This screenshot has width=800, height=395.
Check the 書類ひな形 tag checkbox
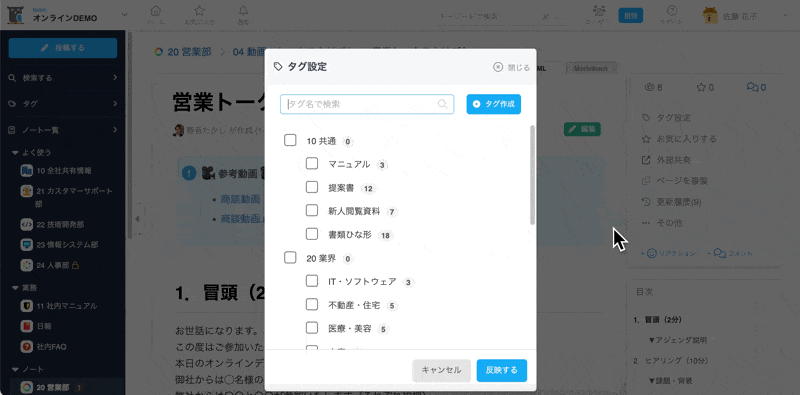click(x=312, y=234)
